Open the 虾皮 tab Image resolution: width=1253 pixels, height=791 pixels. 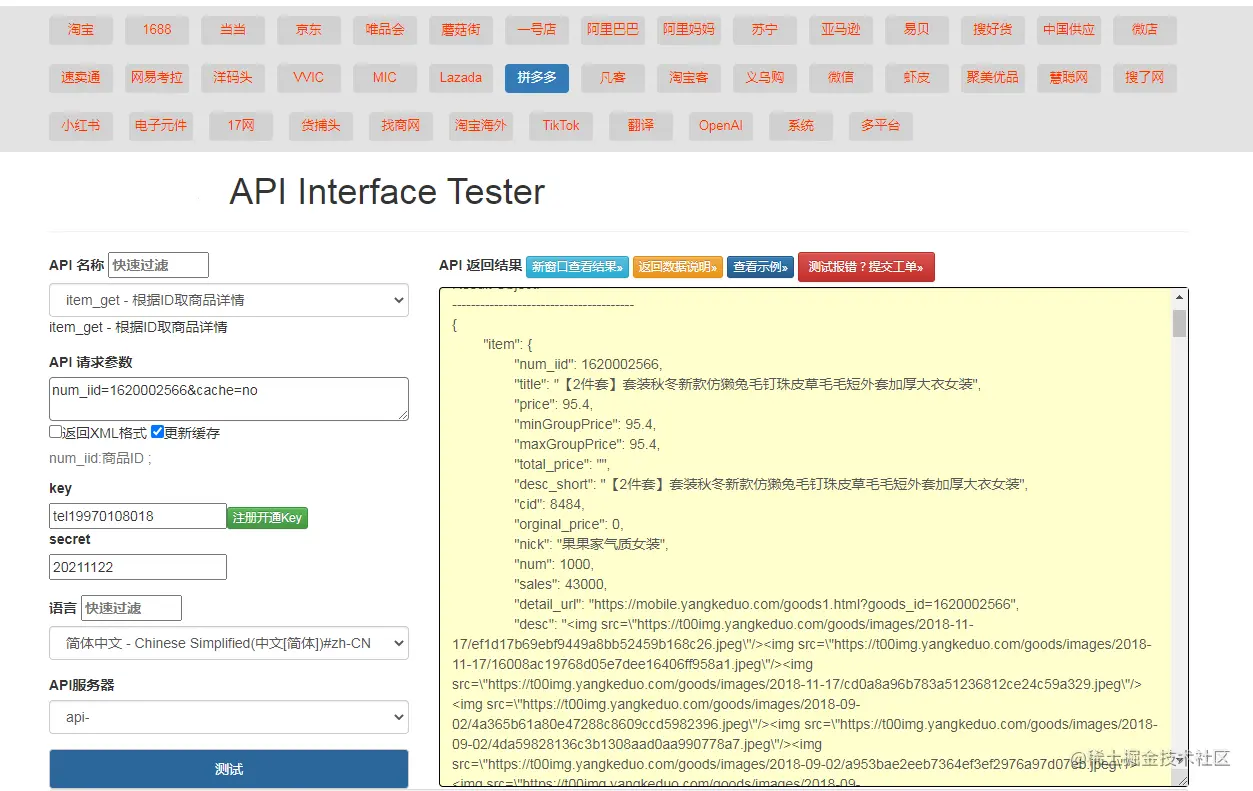917,78
